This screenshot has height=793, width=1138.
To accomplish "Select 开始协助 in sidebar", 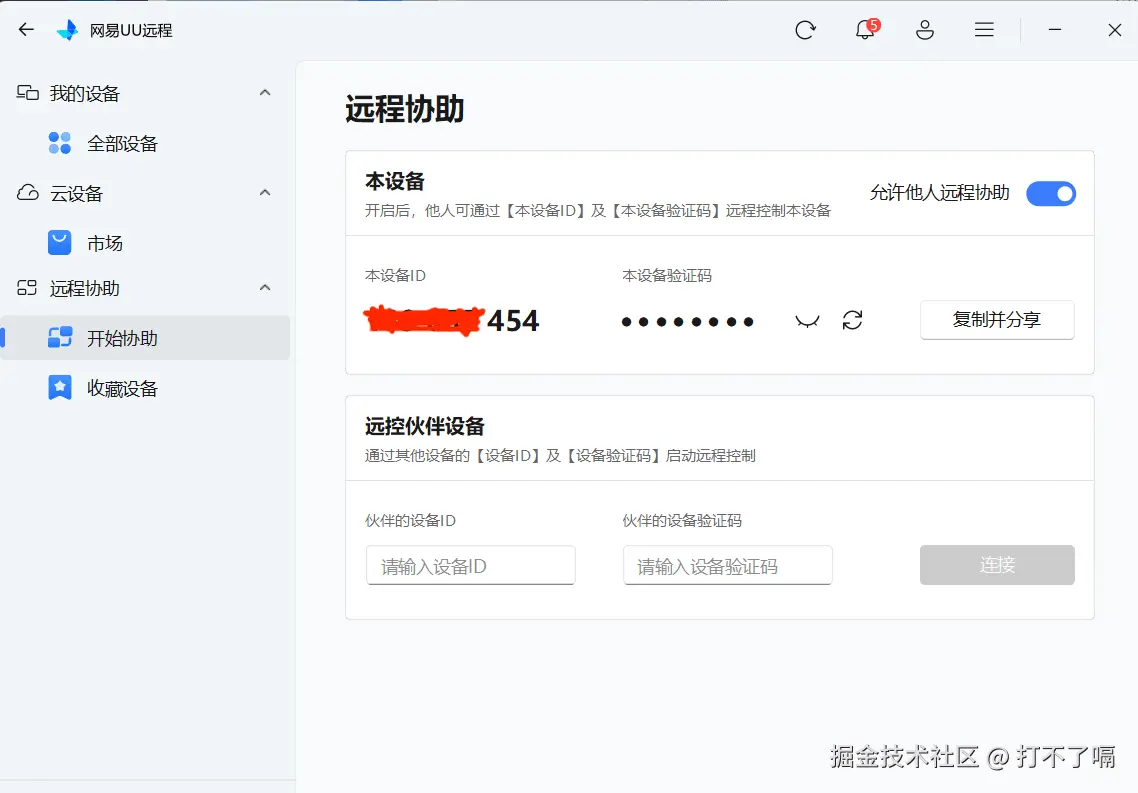I will coord(145,338).
